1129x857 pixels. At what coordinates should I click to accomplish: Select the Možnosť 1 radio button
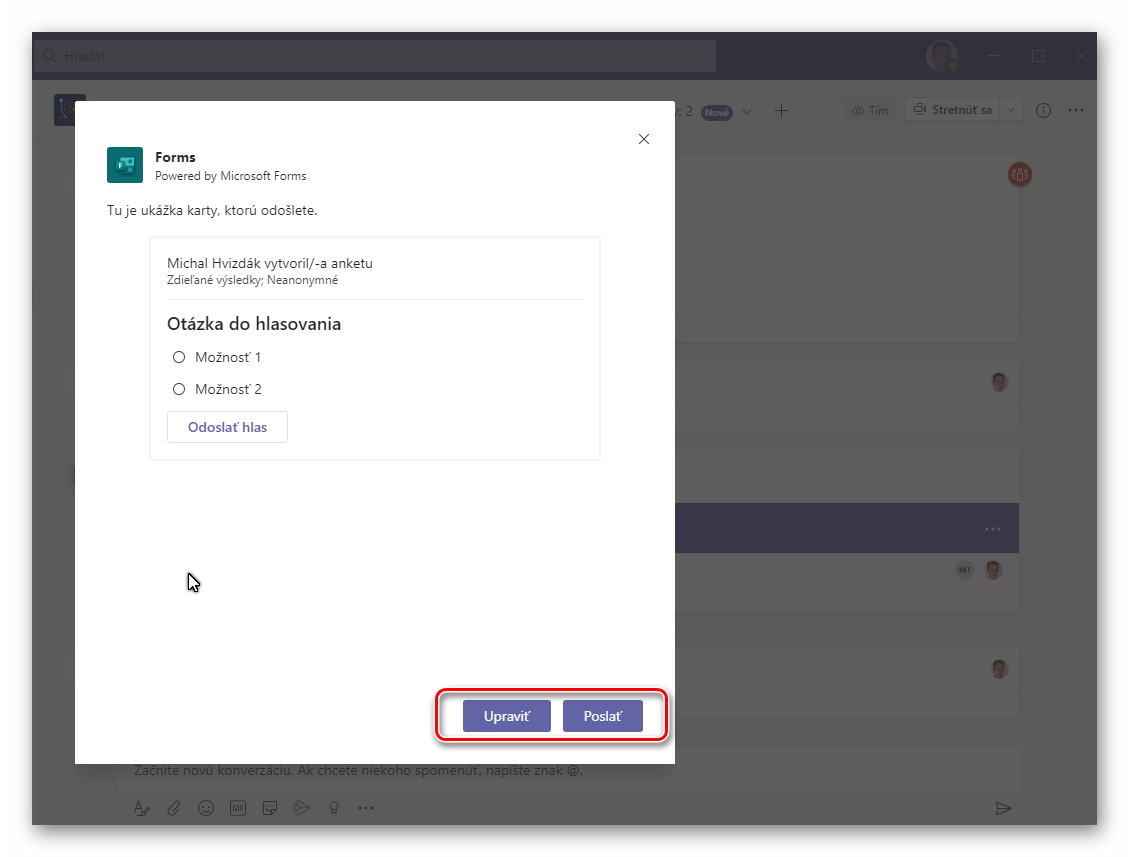[179, 357]
